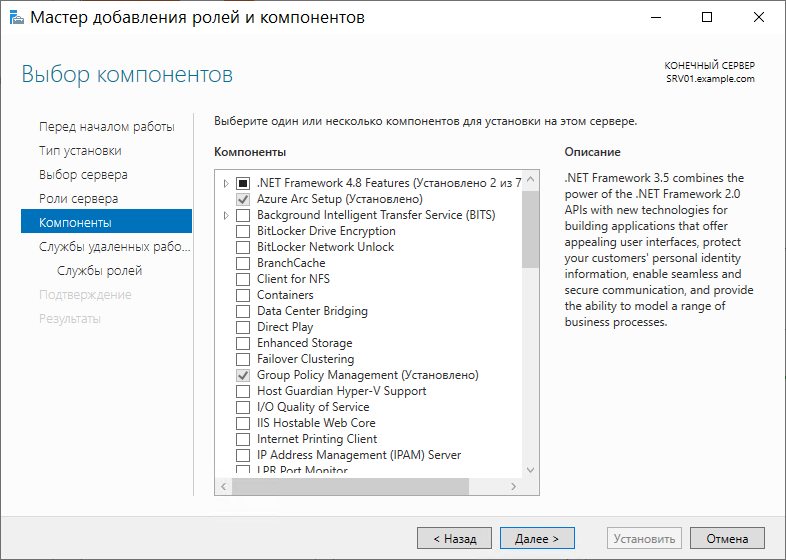Close the wizard with the X button
786x560 pixels.
(758, 18)
